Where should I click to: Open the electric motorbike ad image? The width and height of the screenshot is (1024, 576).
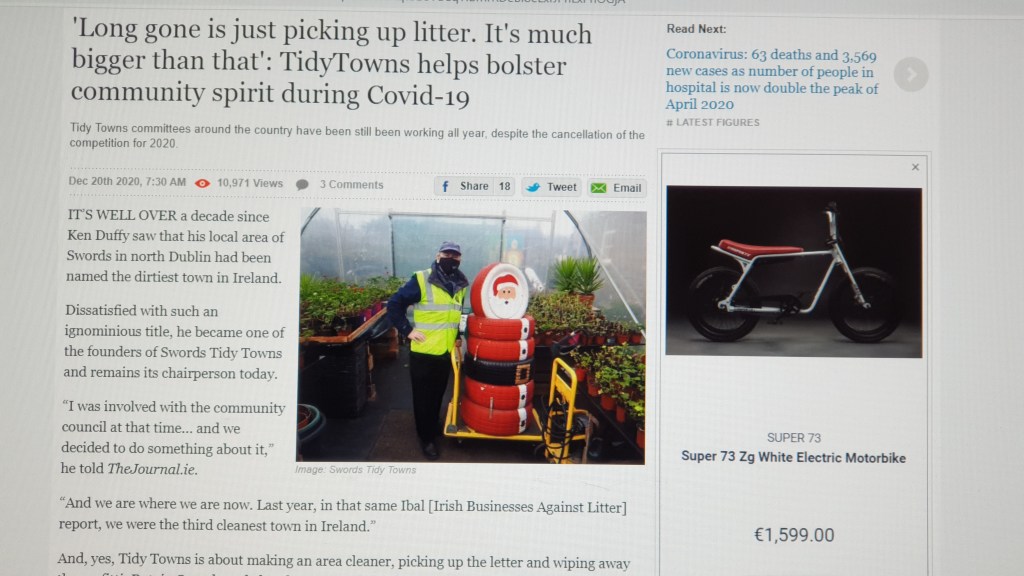(x=793, y=272)
